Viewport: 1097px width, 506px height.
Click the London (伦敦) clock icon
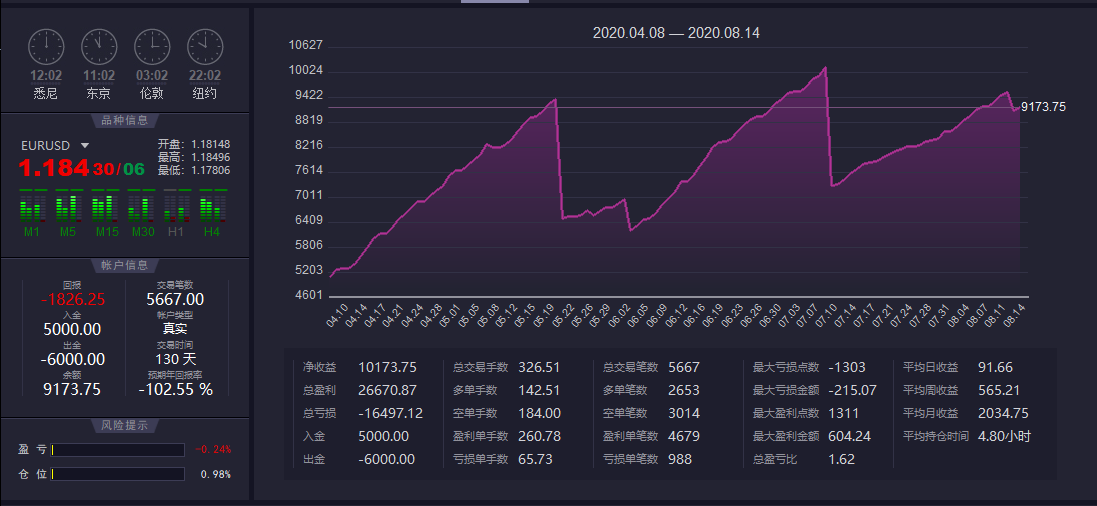[x=152, y=46]
